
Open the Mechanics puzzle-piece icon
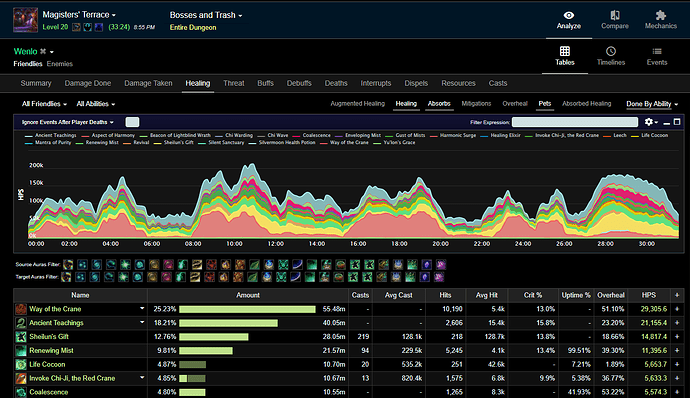click(661, 15)
